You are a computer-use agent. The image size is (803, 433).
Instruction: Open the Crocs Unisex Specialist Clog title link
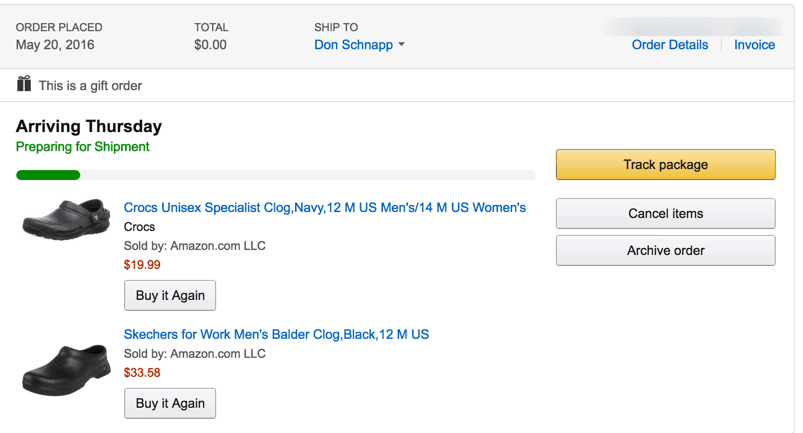click(x=324, y=208)
